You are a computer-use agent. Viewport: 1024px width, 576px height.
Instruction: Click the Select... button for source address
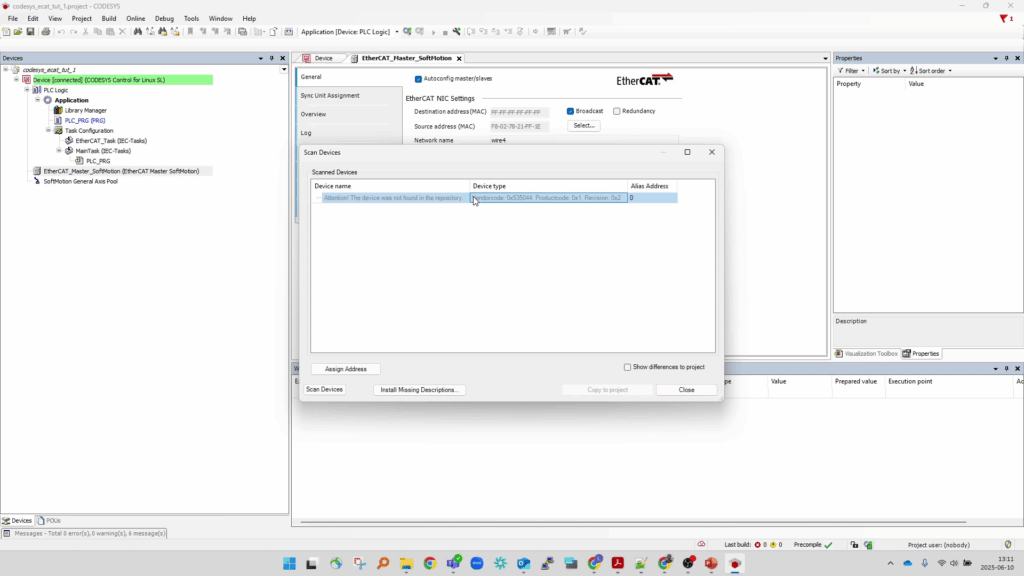[584, 125]
